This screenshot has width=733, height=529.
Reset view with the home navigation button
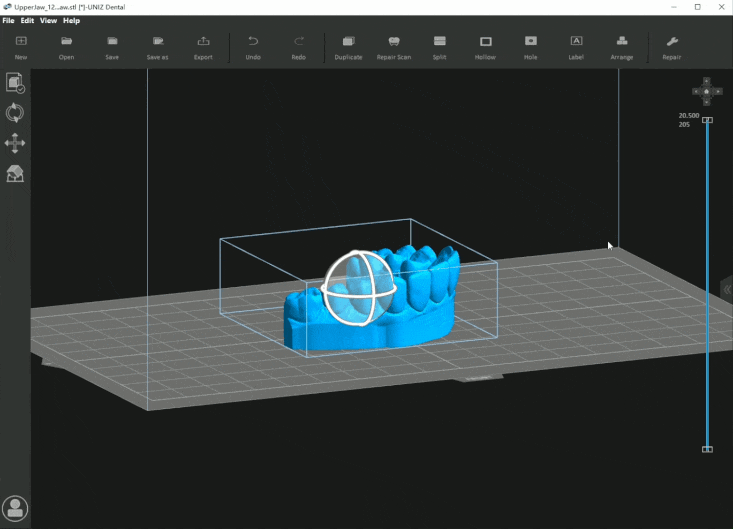click(706, 92)
